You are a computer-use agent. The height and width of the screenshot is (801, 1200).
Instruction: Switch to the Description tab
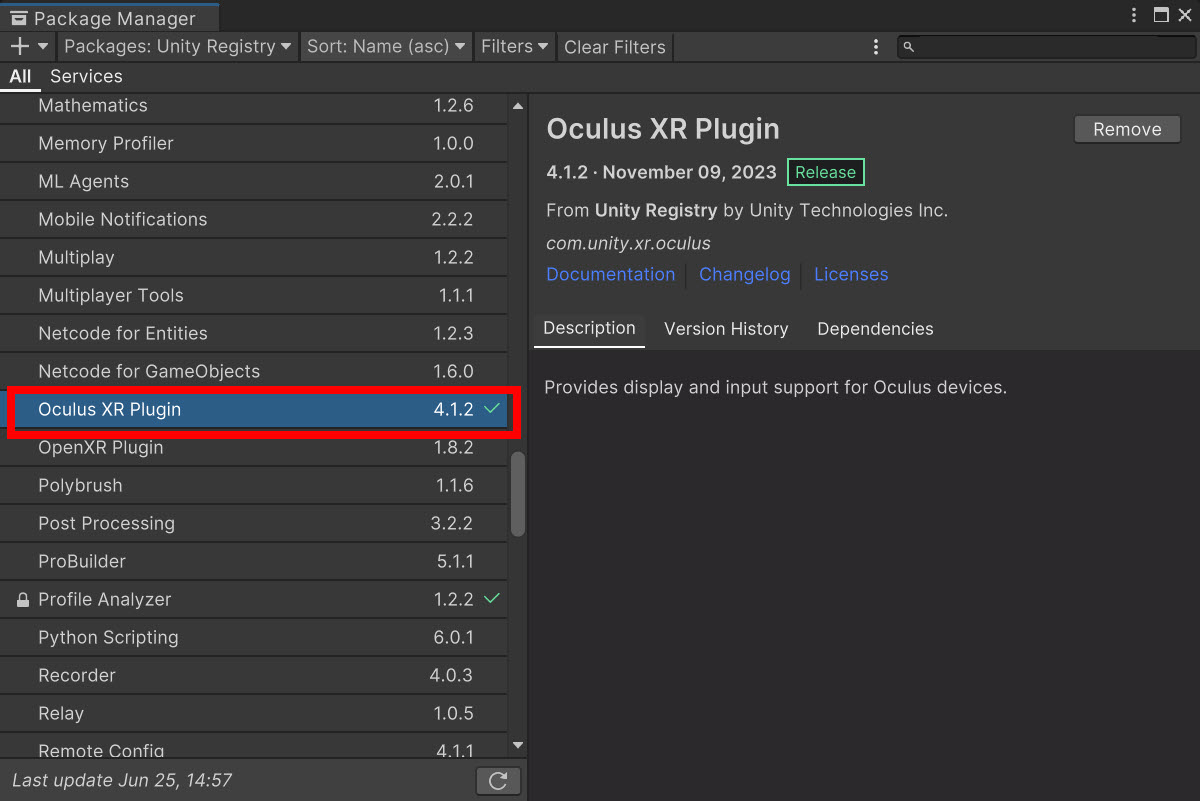coord(589,329)
